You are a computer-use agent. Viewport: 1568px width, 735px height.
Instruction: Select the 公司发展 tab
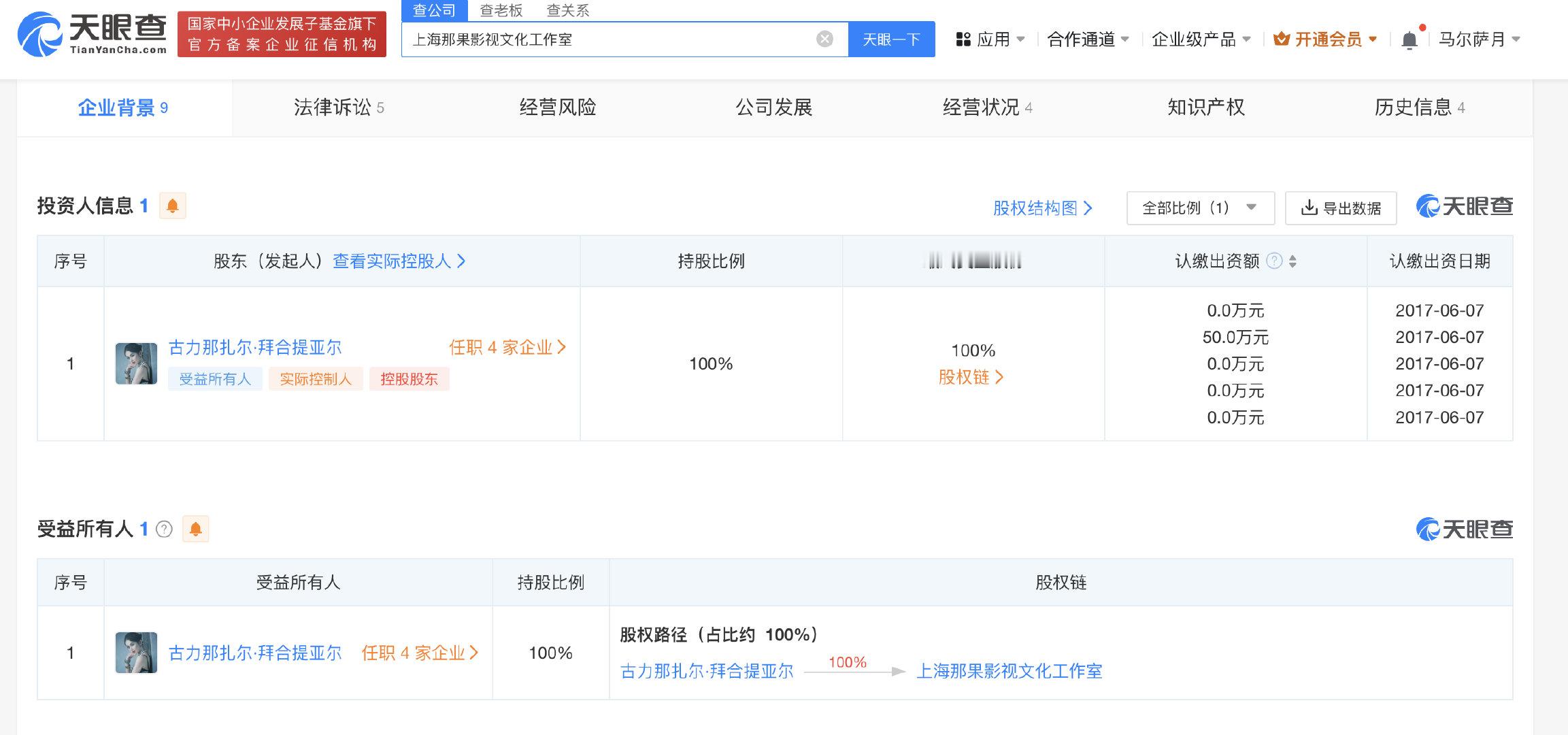point(774,108)
